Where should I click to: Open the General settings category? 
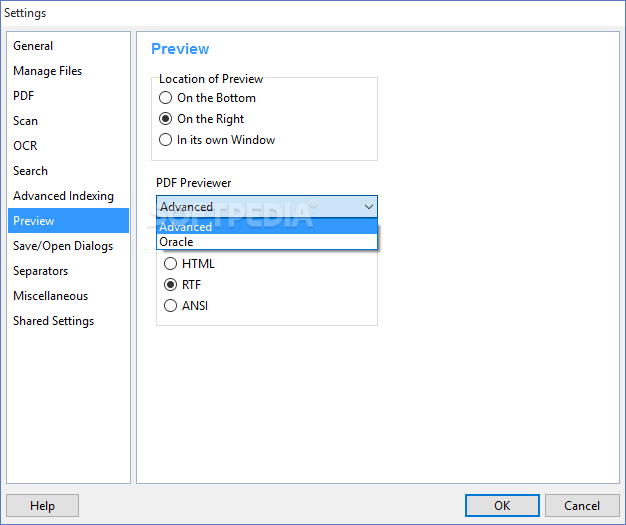tap(33, 46)
